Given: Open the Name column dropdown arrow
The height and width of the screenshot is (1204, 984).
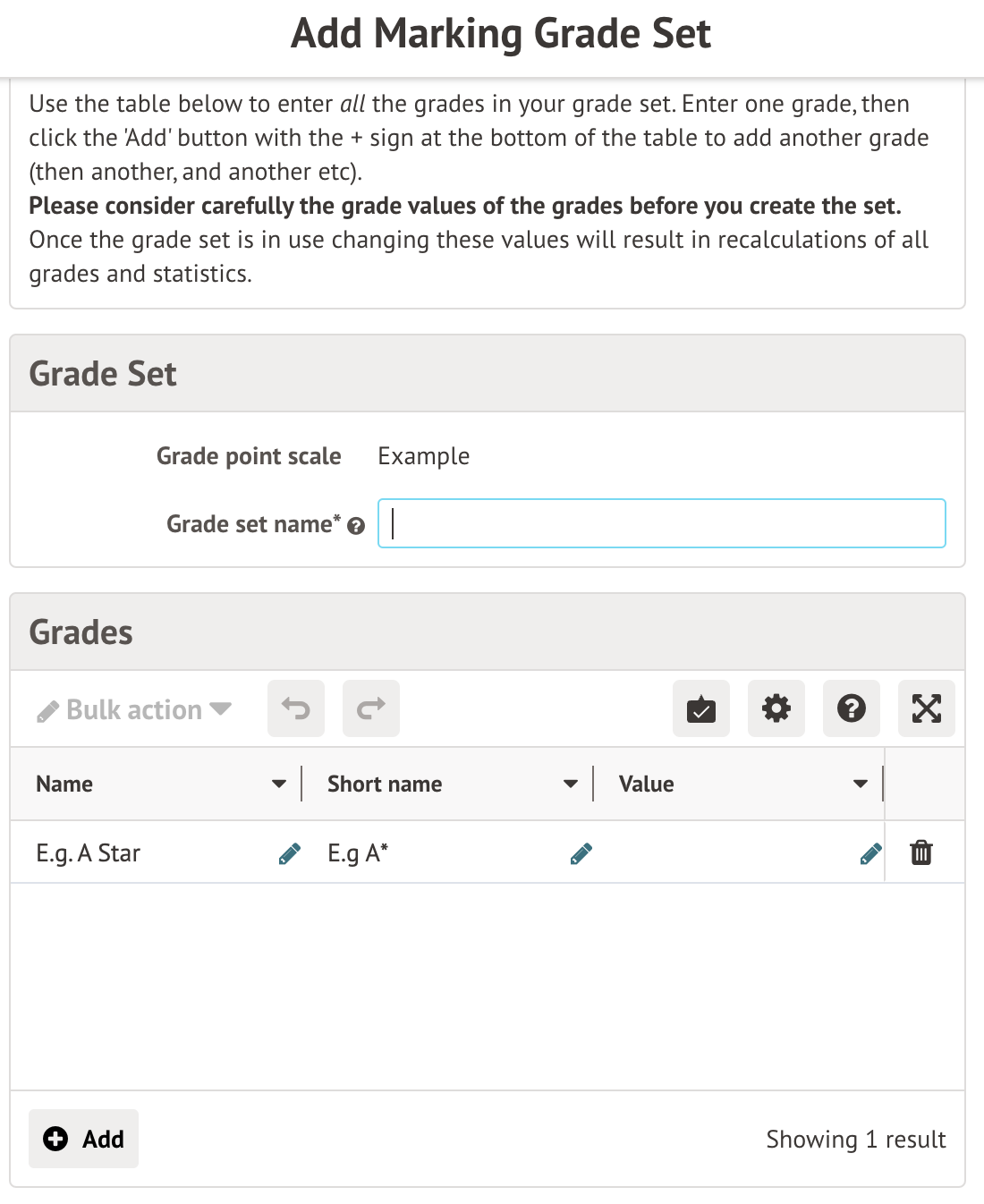Looking at the screenshot, I should point(279,784).
